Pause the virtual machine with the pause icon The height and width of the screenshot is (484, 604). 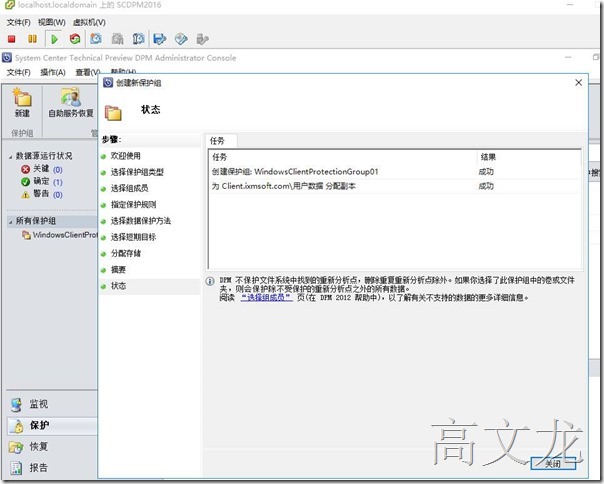pyautogui.click(x=33, y=39)
